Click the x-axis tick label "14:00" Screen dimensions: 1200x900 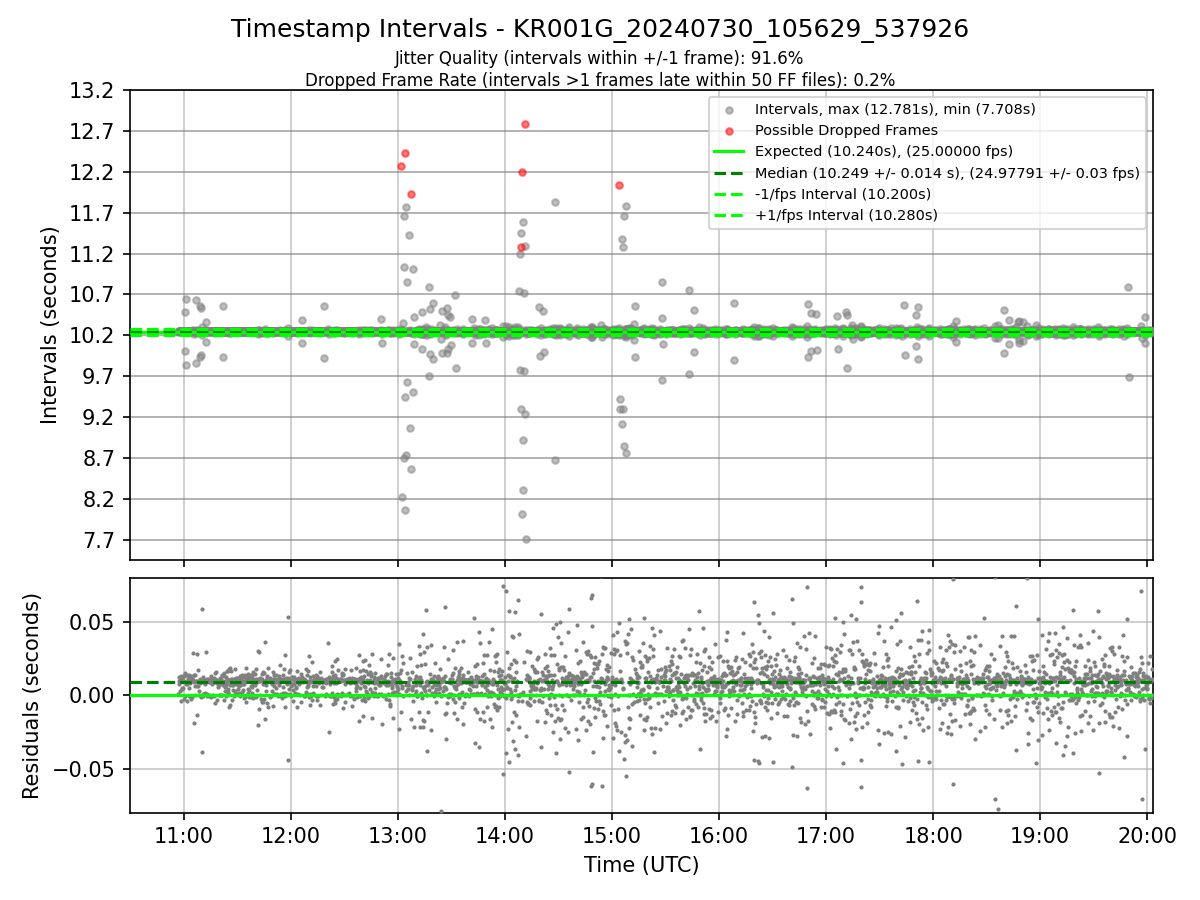coord(504,836)
